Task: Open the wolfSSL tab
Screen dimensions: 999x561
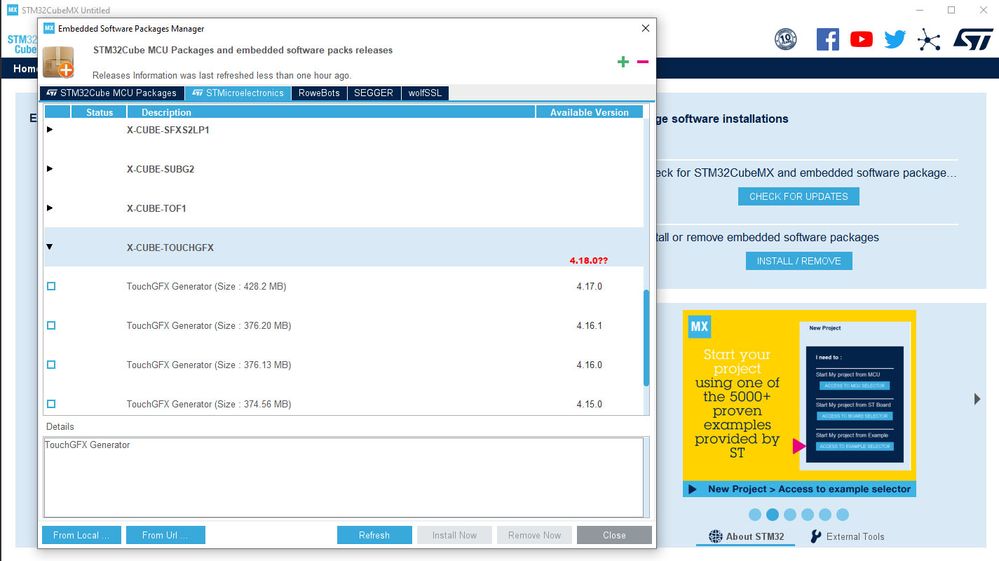Action: (425, 93)
